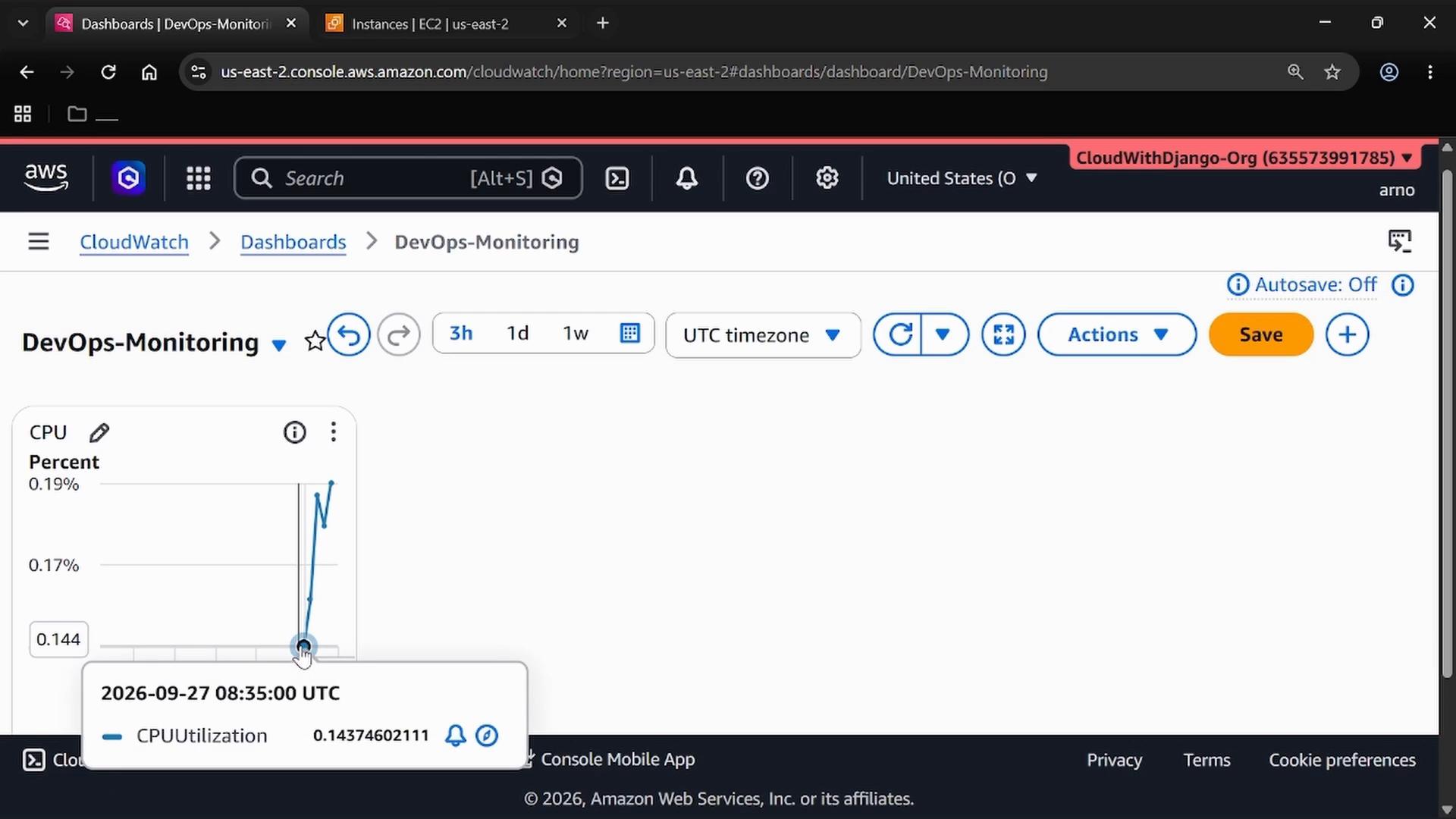Open the Chrome tab search dropdown
This screenshot has height=819, width=1456.
(23, 24)
